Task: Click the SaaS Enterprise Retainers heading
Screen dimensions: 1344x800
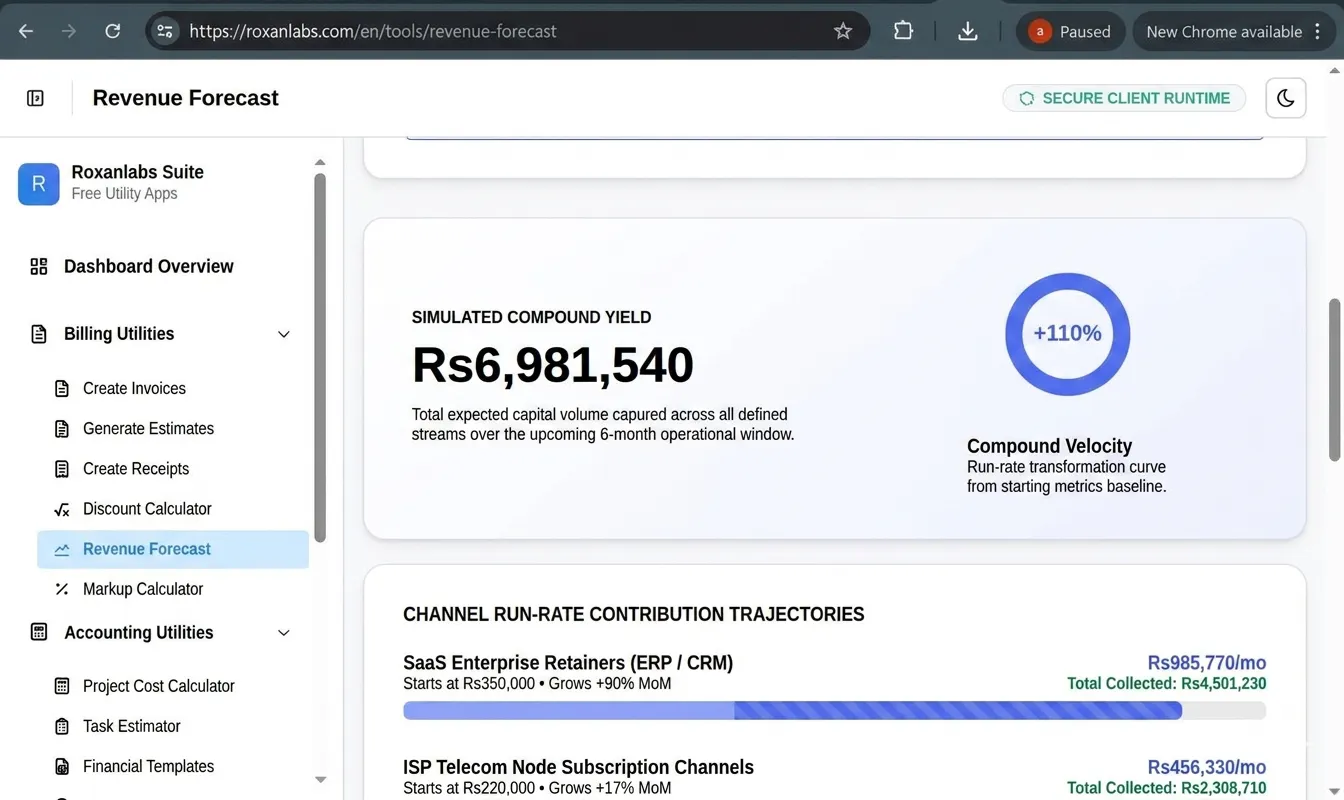Action: [x=568, y=663]
